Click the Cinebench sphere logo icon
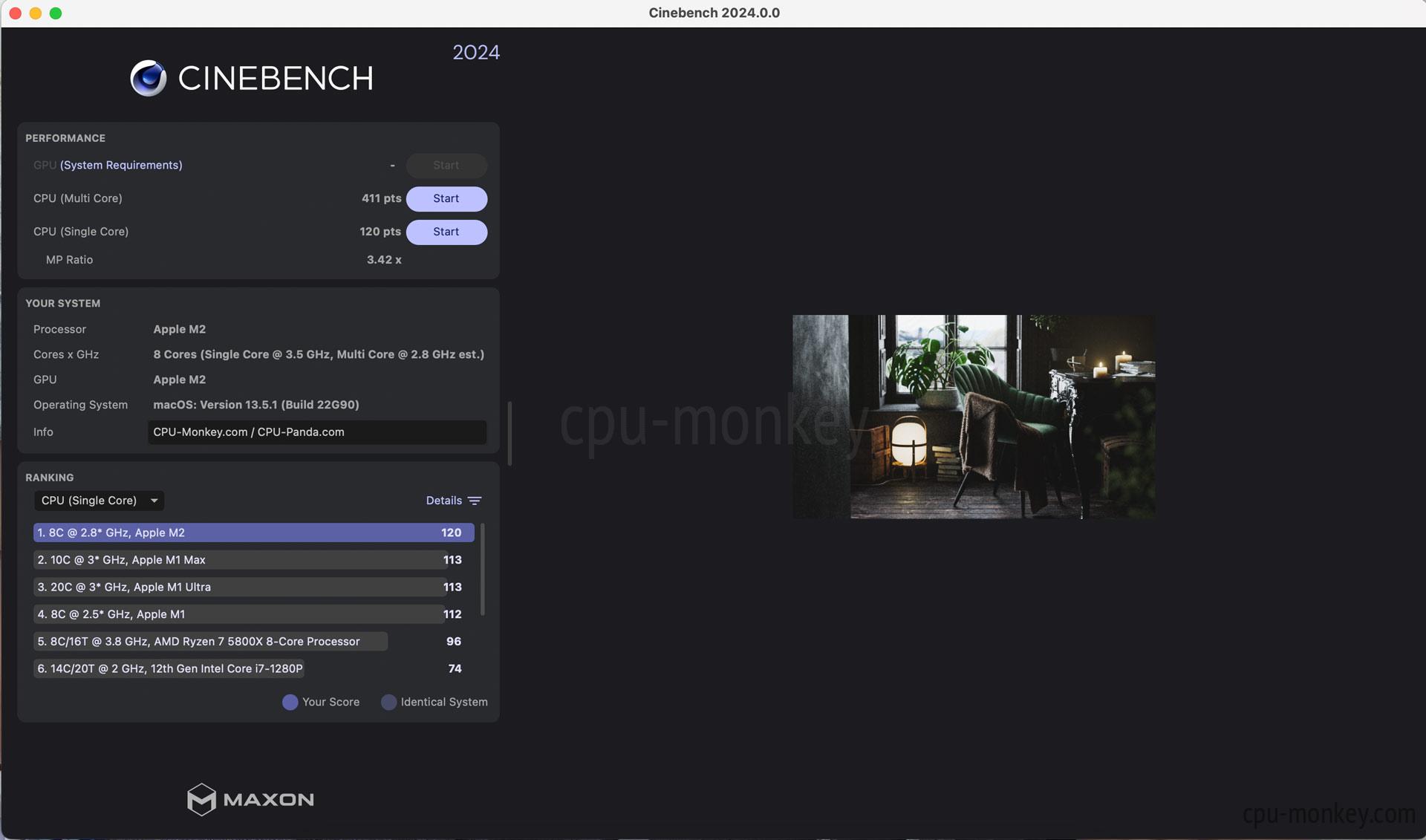Image resolution: width=1426 pixels, height=840 pixels. [149, 78]
